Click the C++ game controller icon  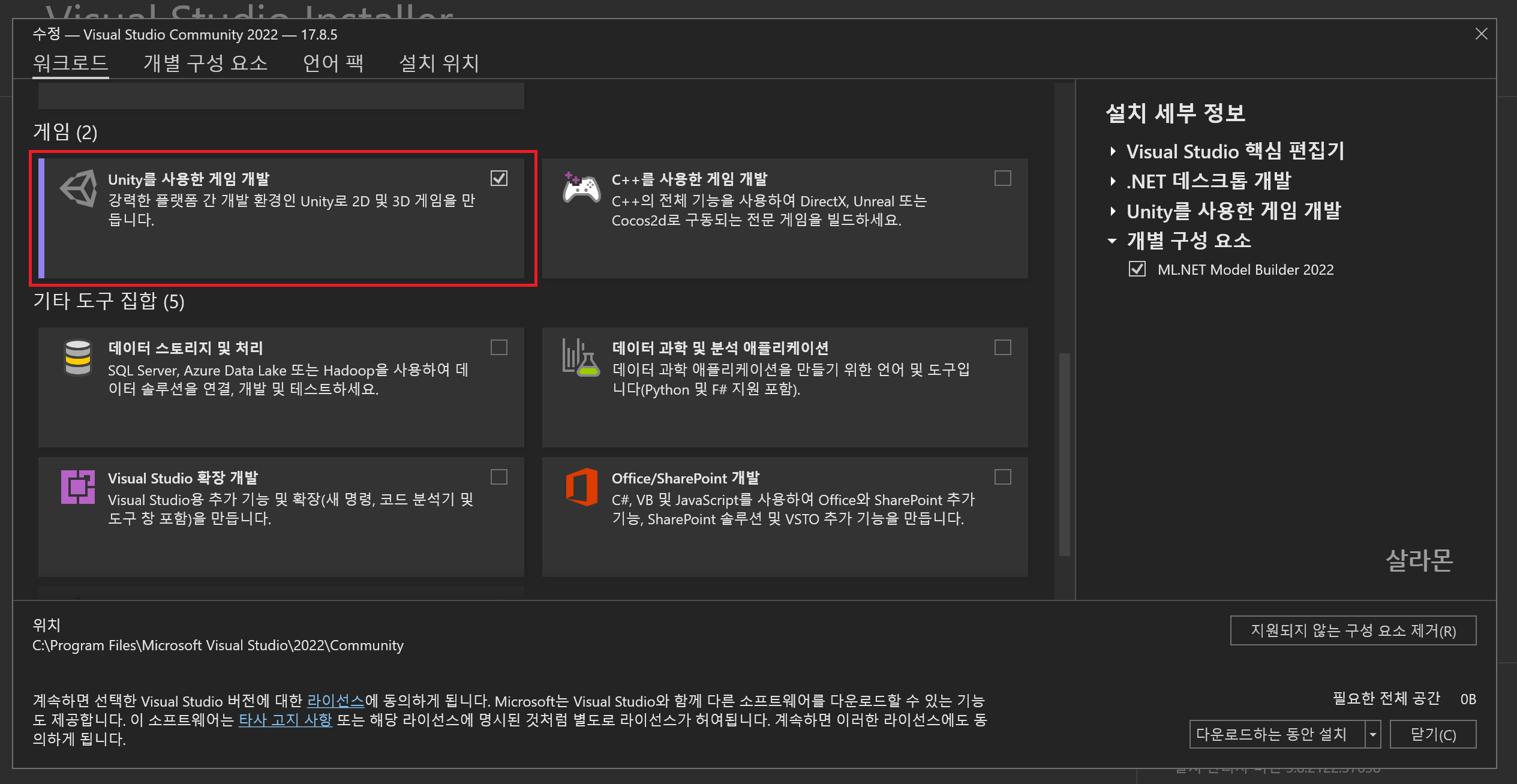pos(581,188)
